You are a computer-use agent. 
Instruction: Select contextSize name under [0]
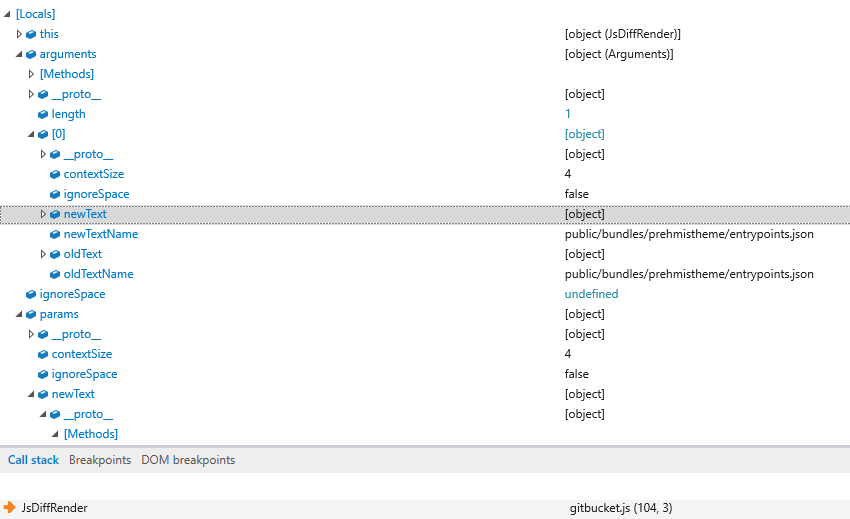(x=94, y=174)
